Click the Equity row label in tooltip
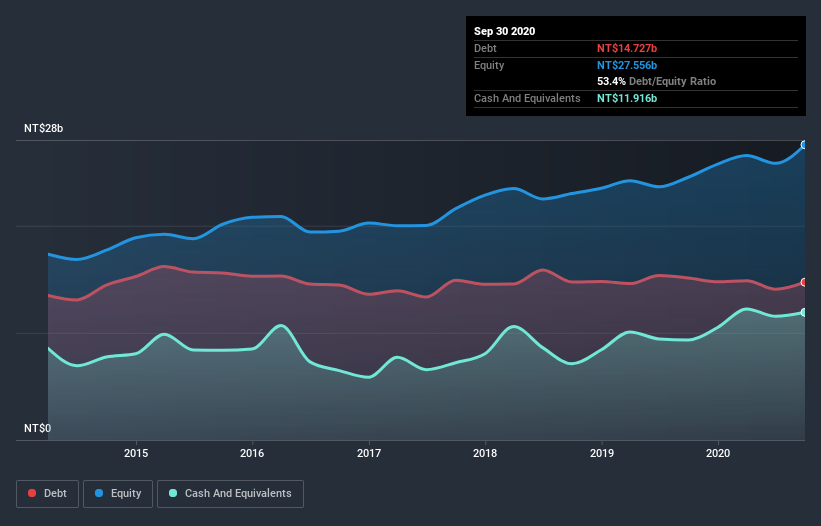The height and width of the screenshot is (526, 821). (x=489, y=65)
